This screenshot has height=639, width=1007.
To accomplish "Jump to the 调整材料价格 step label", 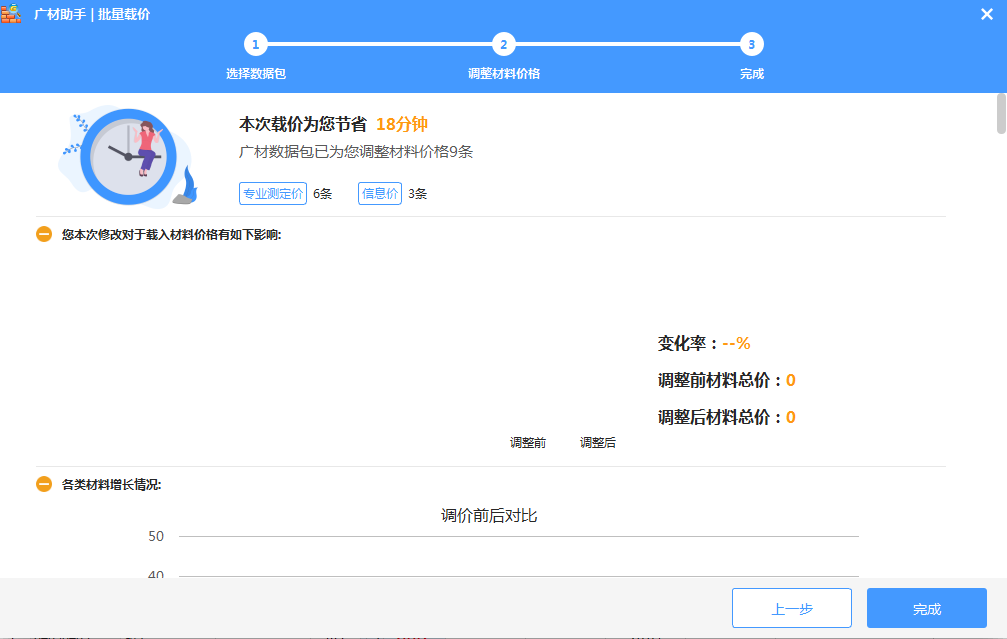I will point(504,74).
